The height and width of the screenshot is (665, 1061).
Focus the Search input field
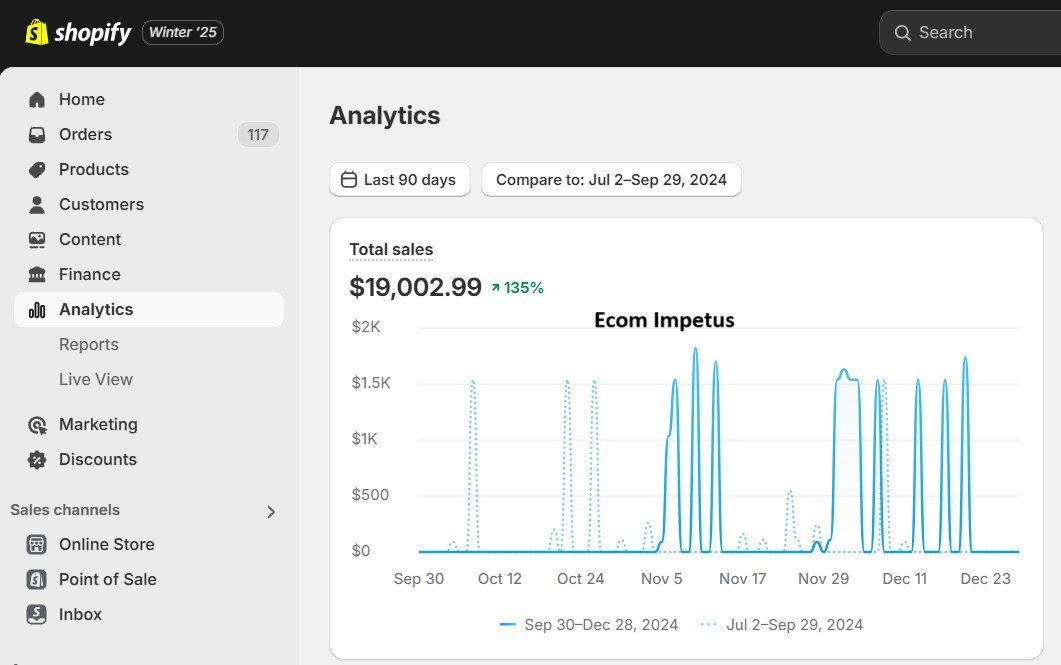(970, 32)
